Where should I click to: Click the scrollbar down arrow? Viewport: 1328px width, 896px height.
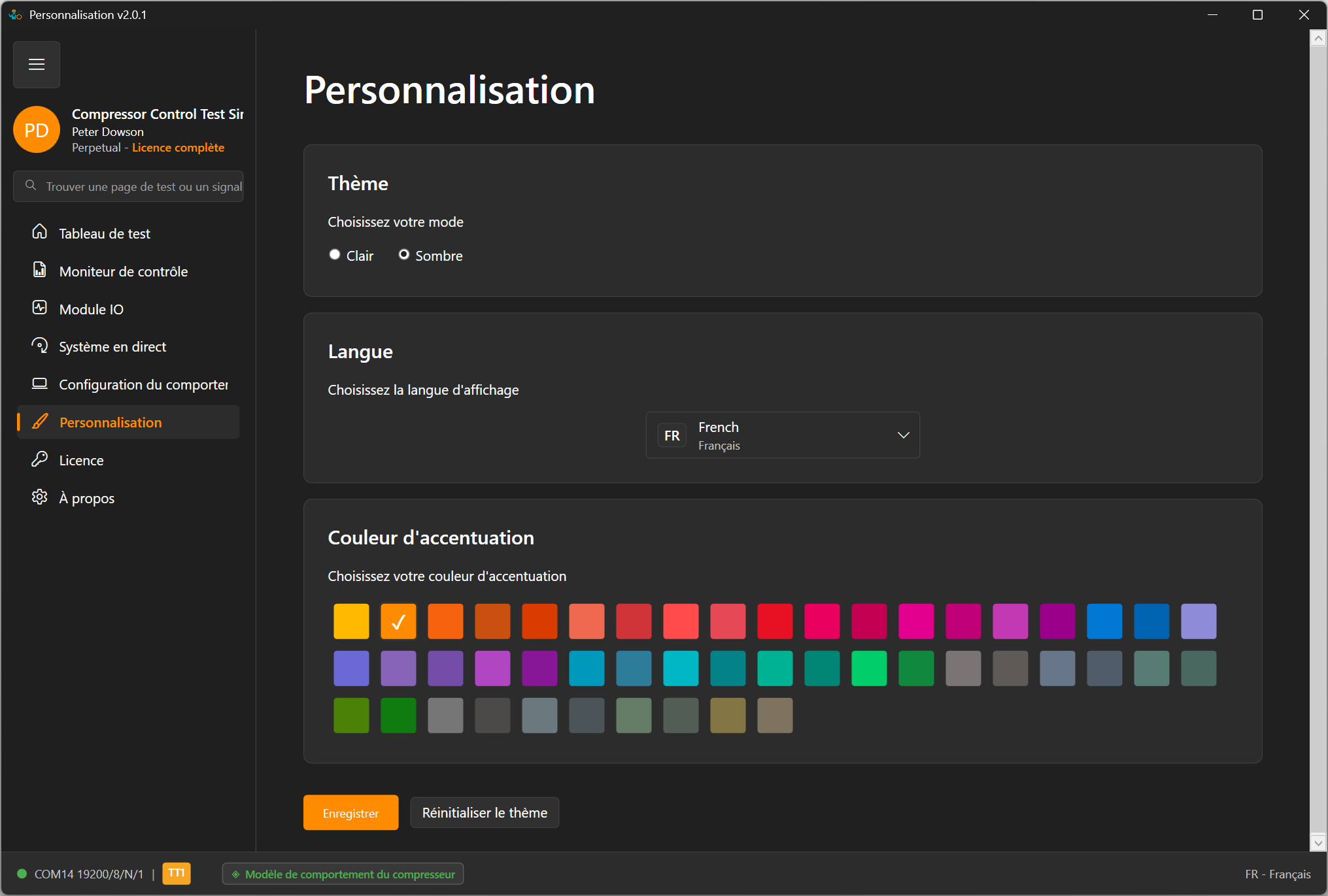(x=1318, y=843)
